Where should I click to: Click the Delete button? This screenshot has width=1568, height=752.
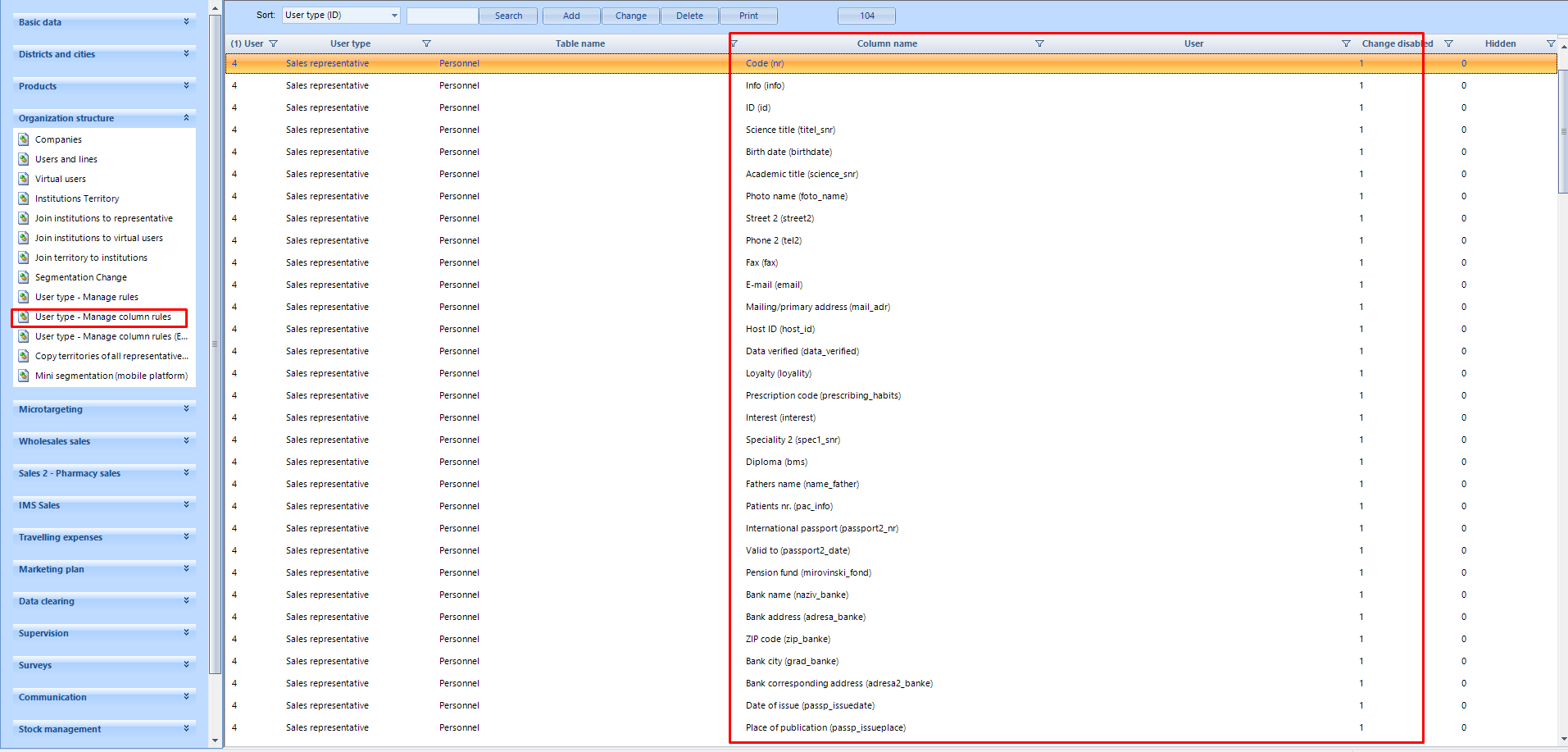[689, 16]
